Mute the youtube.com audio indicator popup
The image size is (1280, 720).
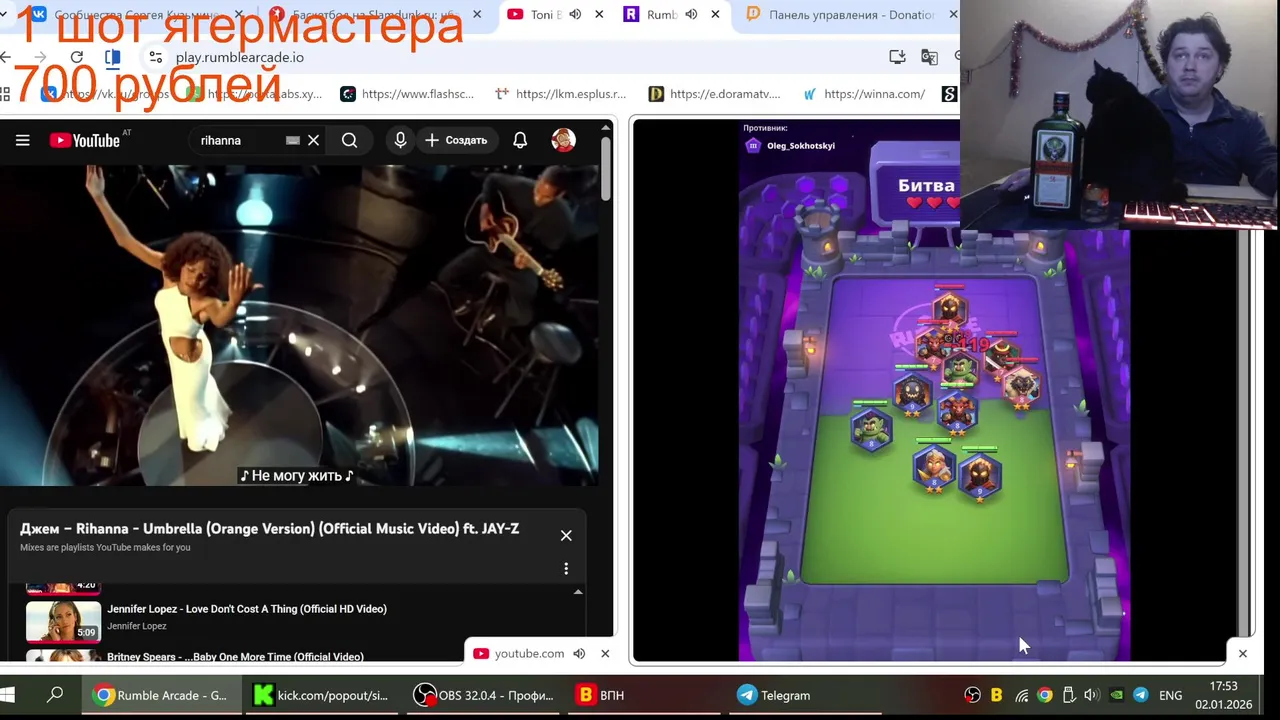[x=579, y=654]
